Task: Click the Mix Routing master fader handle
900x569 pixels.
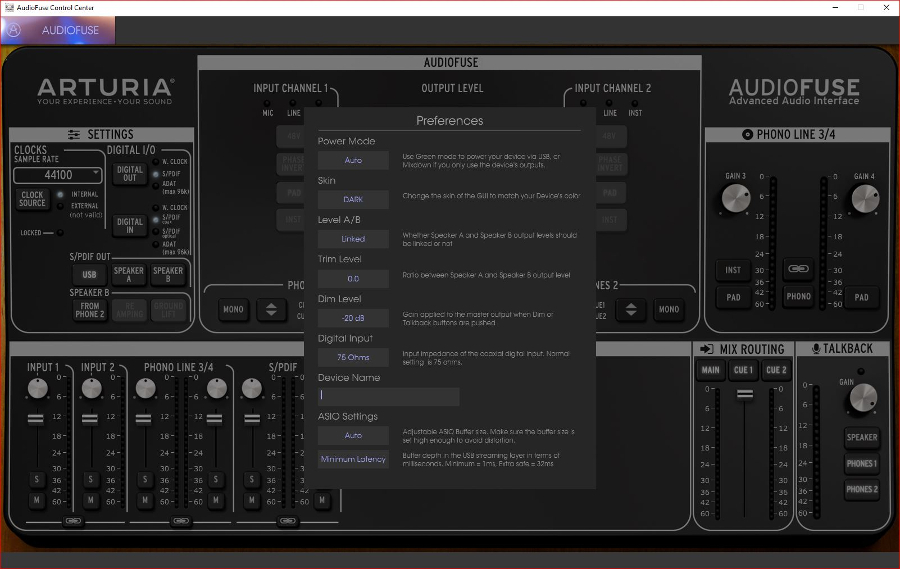Action: click(x=744, y=394)
